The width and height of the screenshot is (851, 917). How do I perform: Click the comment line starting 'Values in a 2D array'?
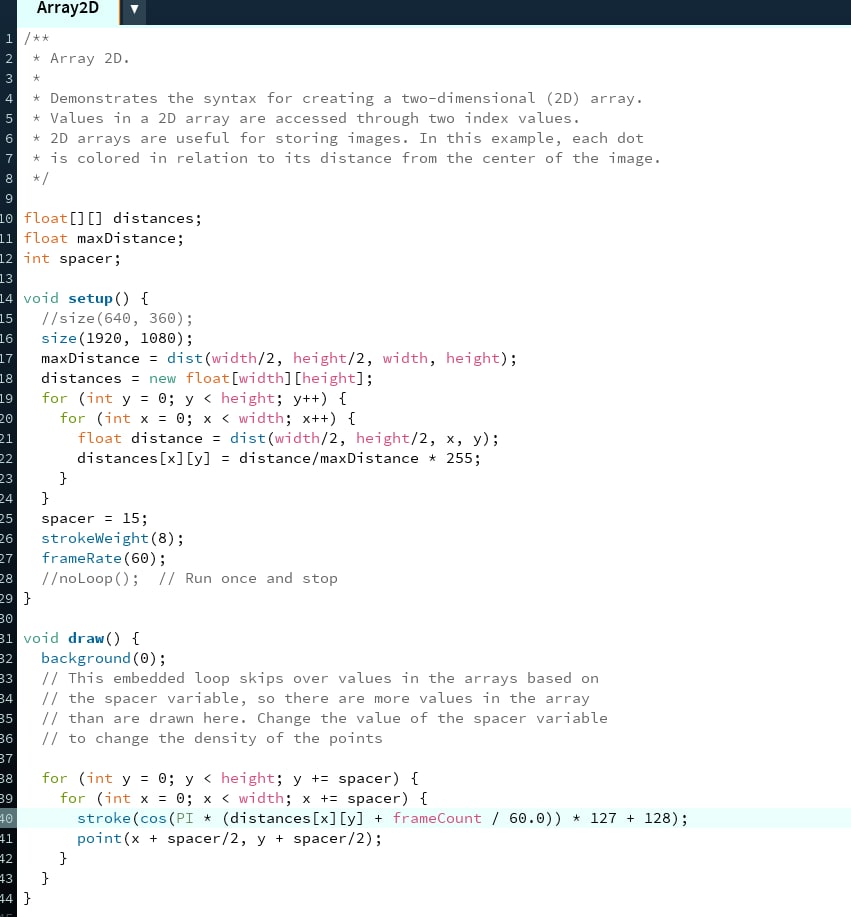306,118
